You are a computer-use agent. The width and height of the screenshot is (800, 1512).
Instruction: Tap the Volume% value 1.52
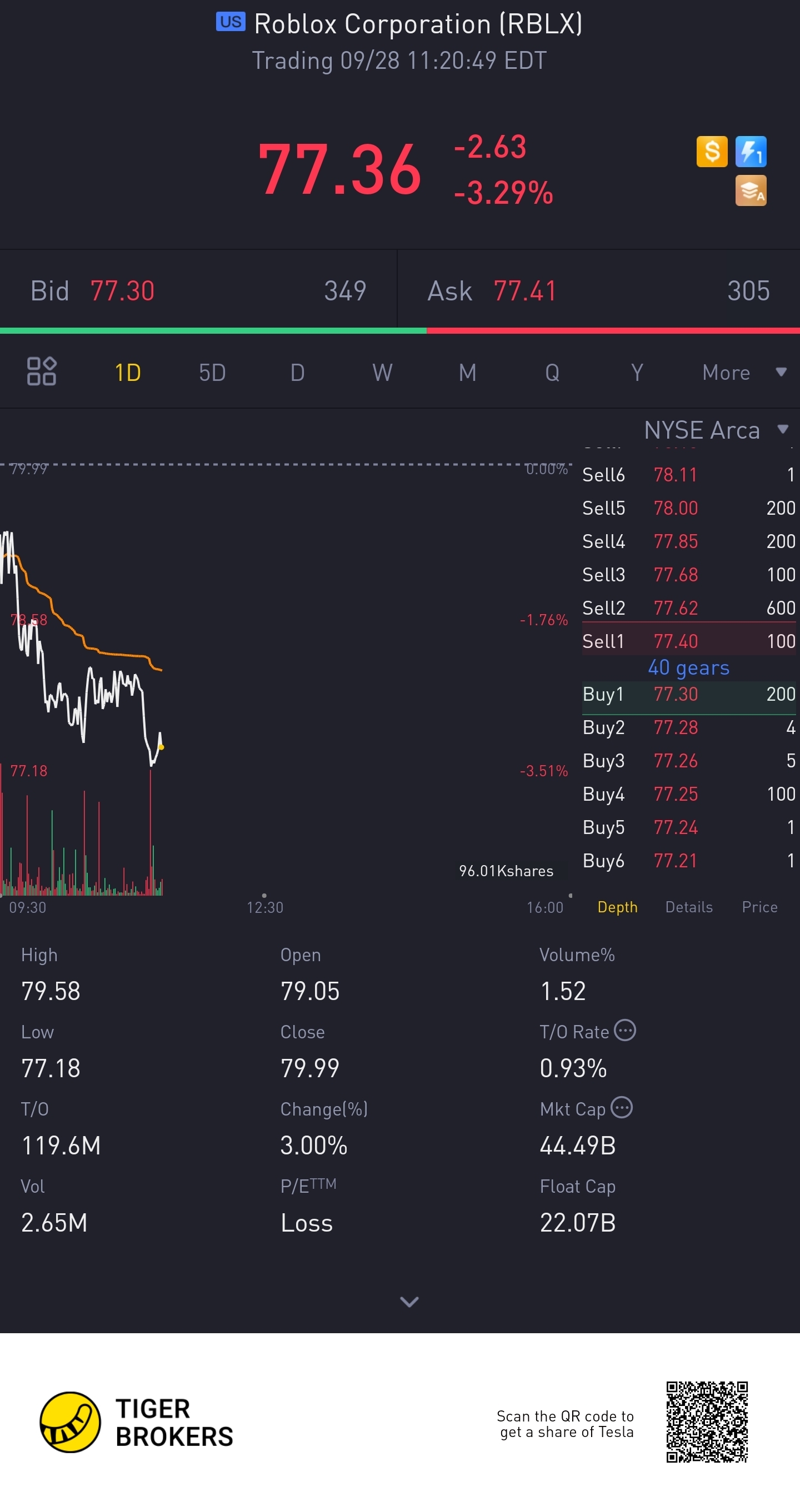[563, 991]
